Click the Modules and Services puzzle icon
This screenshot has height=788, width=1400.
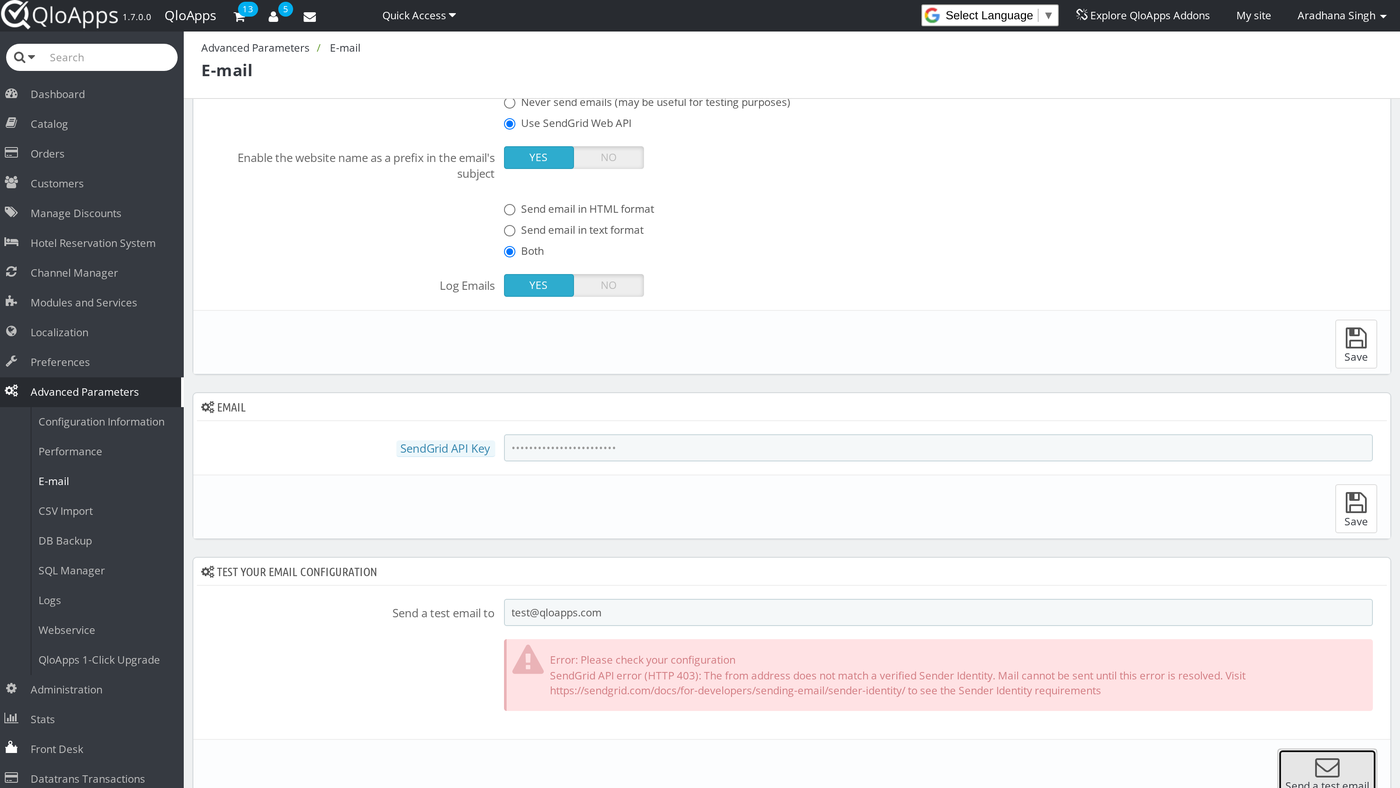pyautogui.click(x=12, y=302)
